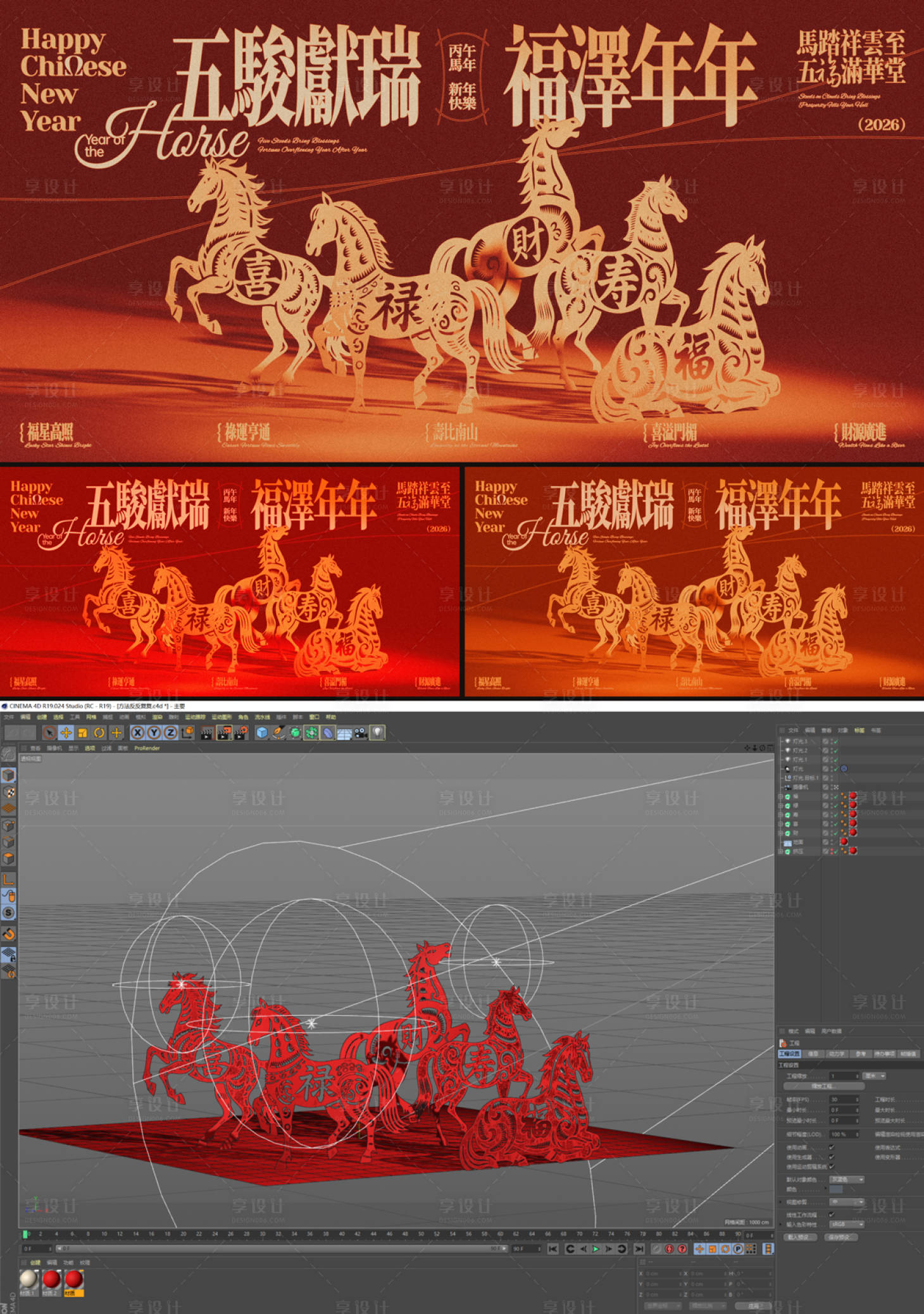This screenshot has width=924, height=1314.
Task: Open the green generators (subdivision) icon
Action: 295,733
